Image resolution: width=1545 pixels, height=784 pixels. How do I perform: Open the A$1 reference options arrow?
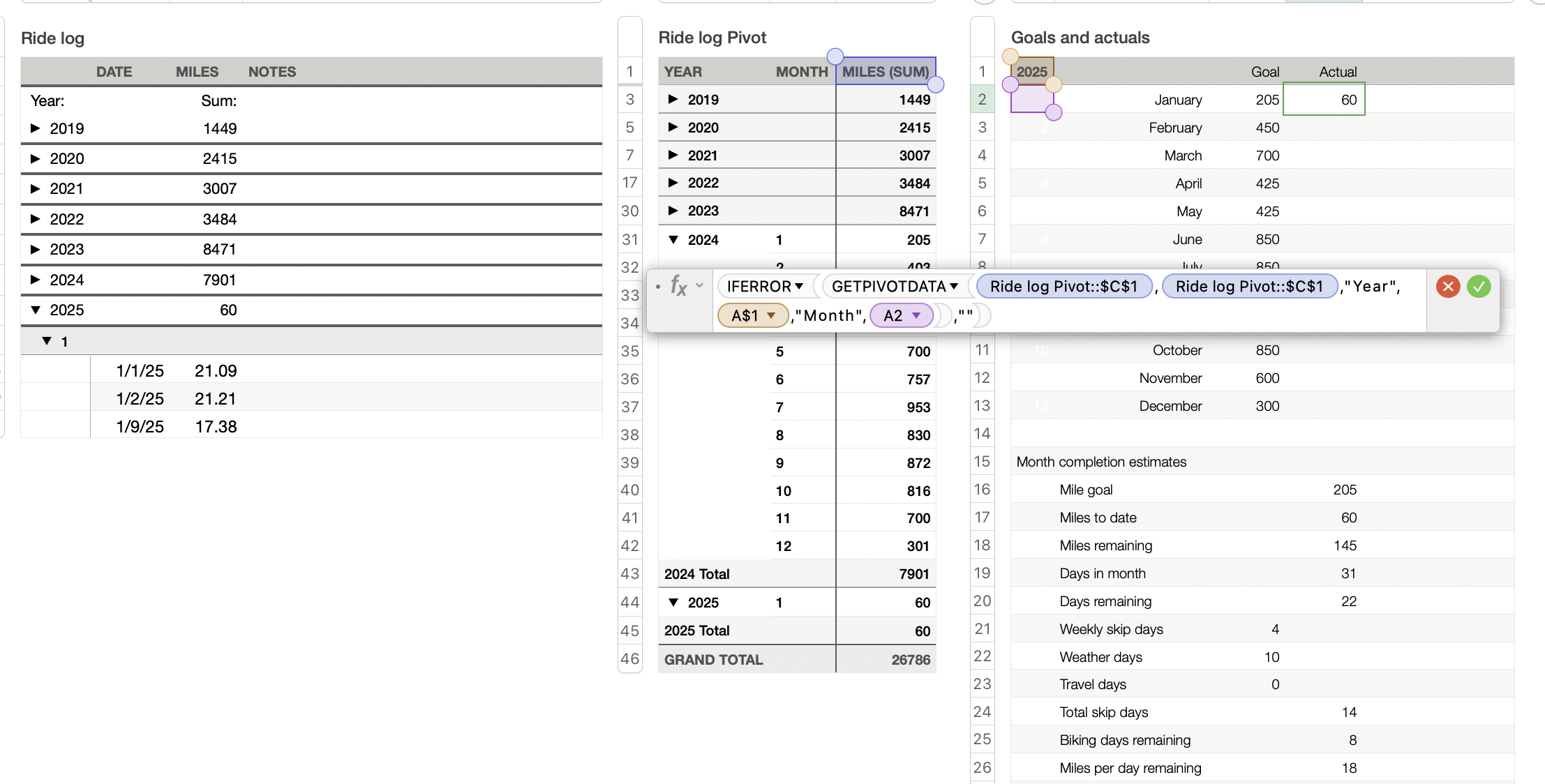[x=771, y=316]
